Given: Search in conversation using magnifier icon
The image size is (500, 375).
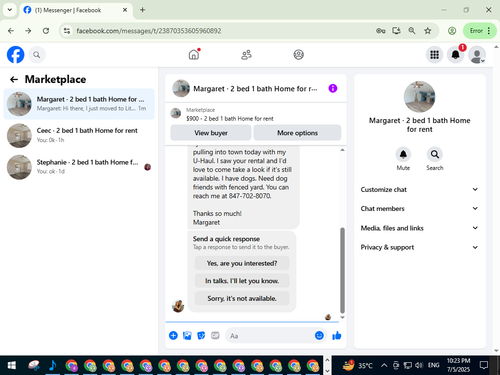Looking at the screenshot, I should (435, 154).
